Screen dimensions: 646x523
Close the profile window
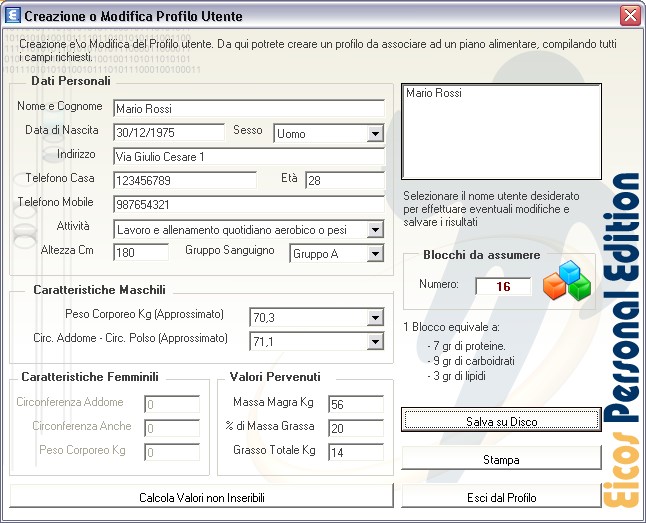point(630,16)
